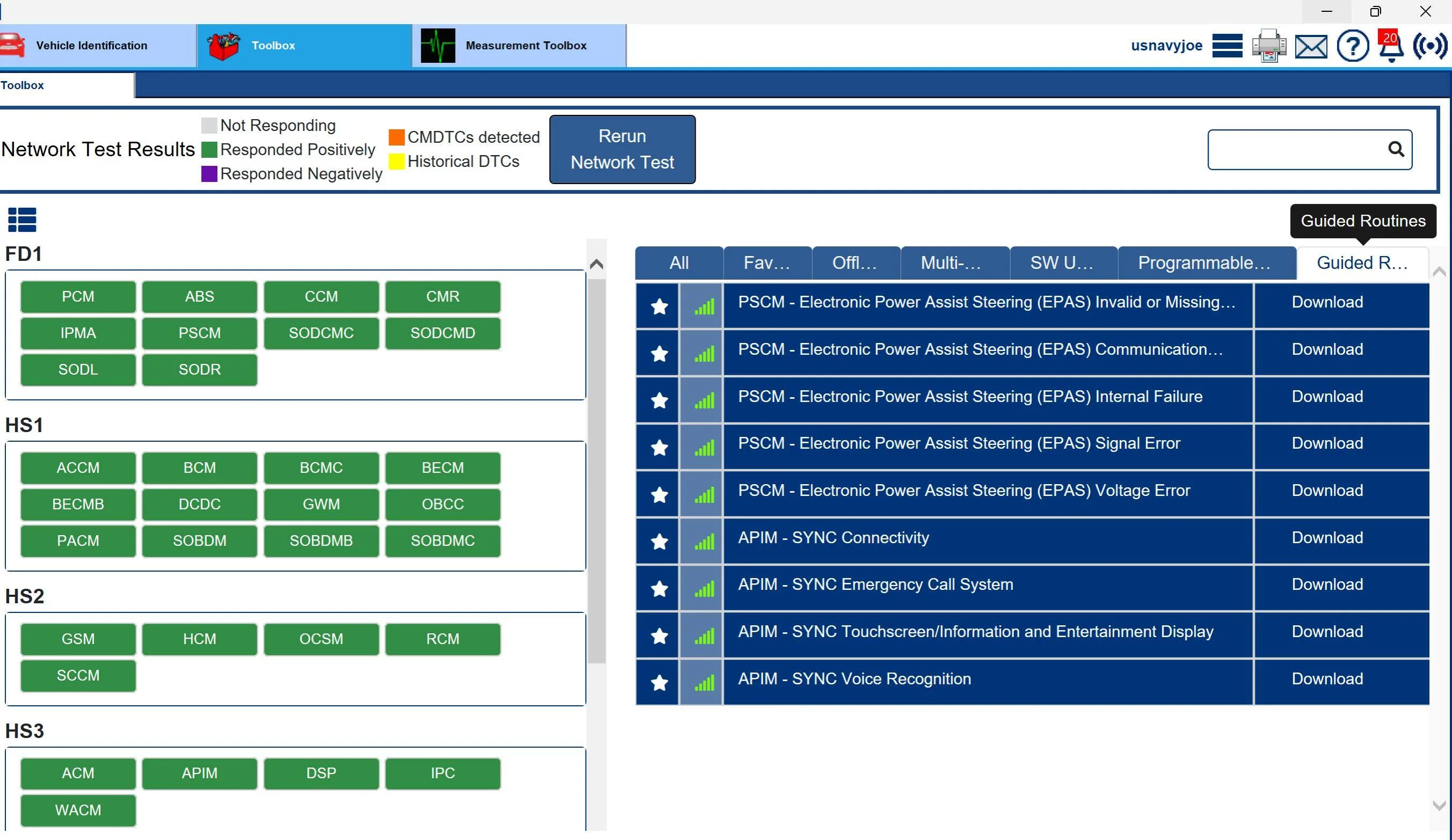This screenshot has width=1452, height=840.
Task: Favorite star for SYNC Touchscreen row
Action: tap(659, 636)
